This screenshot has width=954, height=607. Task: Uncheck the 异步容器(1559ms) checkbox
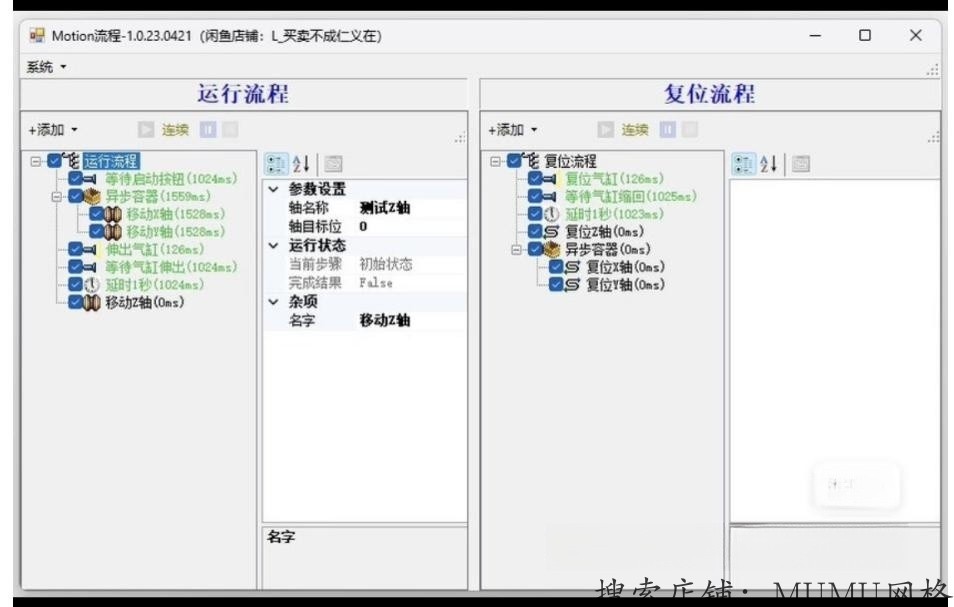75,196
